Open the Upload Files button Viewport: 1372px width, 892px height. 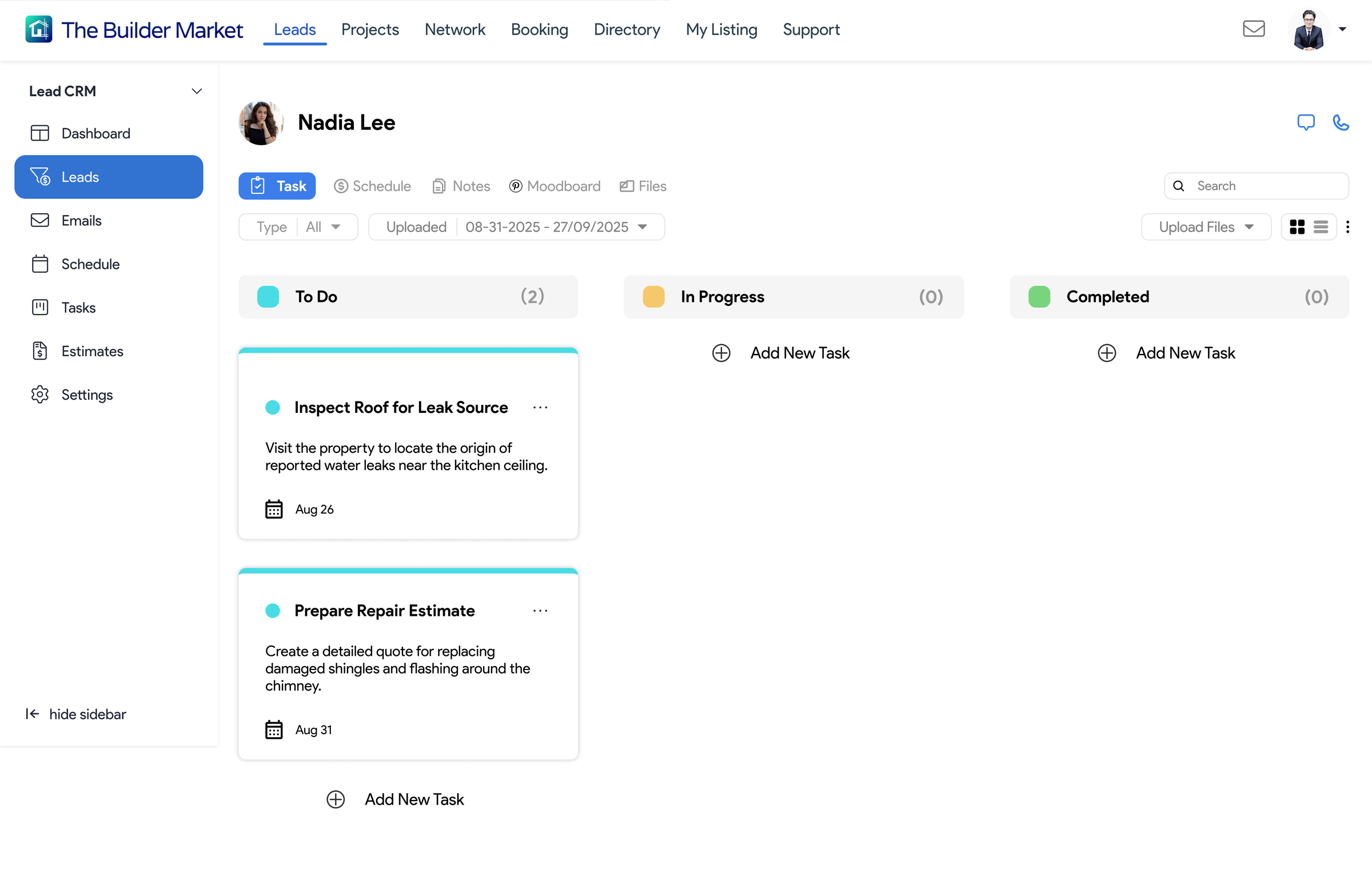[1206, 227]
